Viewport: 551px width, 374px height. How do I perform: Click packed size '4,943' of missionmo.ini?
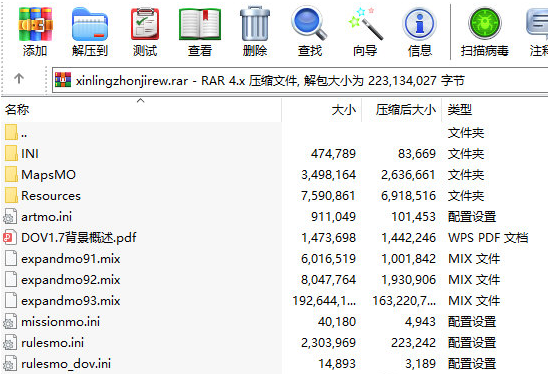[420, 322]
